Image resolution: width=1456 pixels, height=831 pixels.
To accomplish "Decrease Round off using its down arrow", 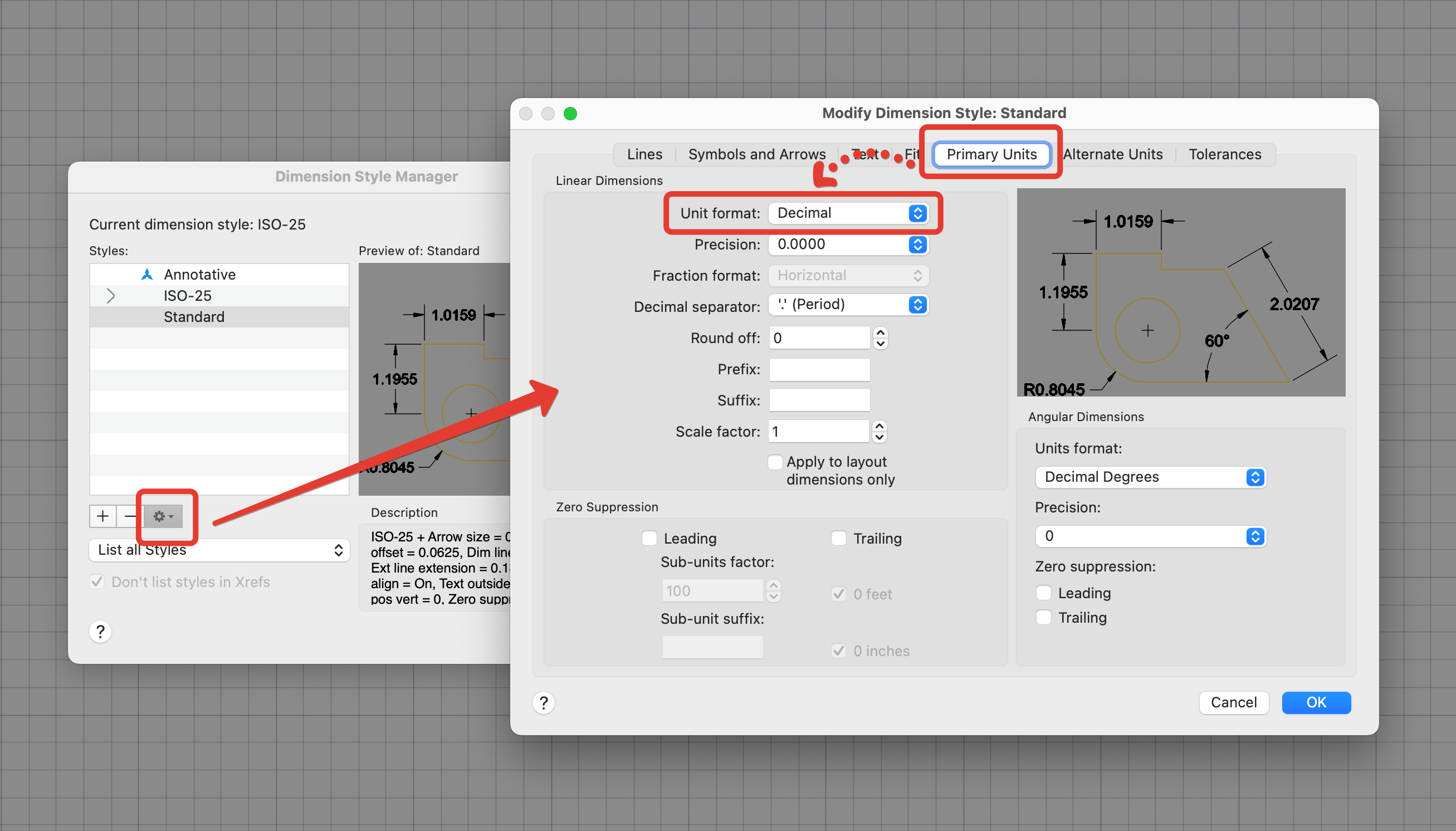I will (x=880, y=344).
